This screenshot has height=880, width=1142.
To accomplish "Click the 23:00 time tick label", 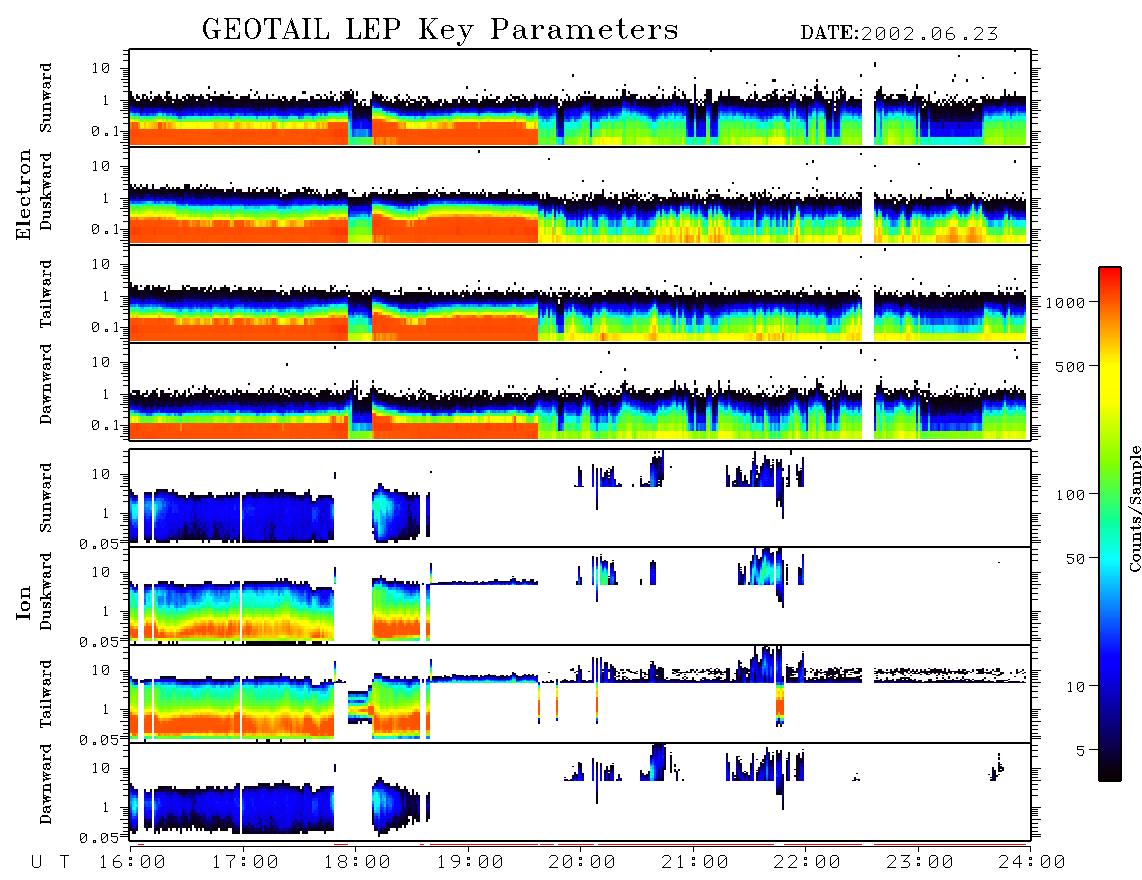I will (919, 863).
